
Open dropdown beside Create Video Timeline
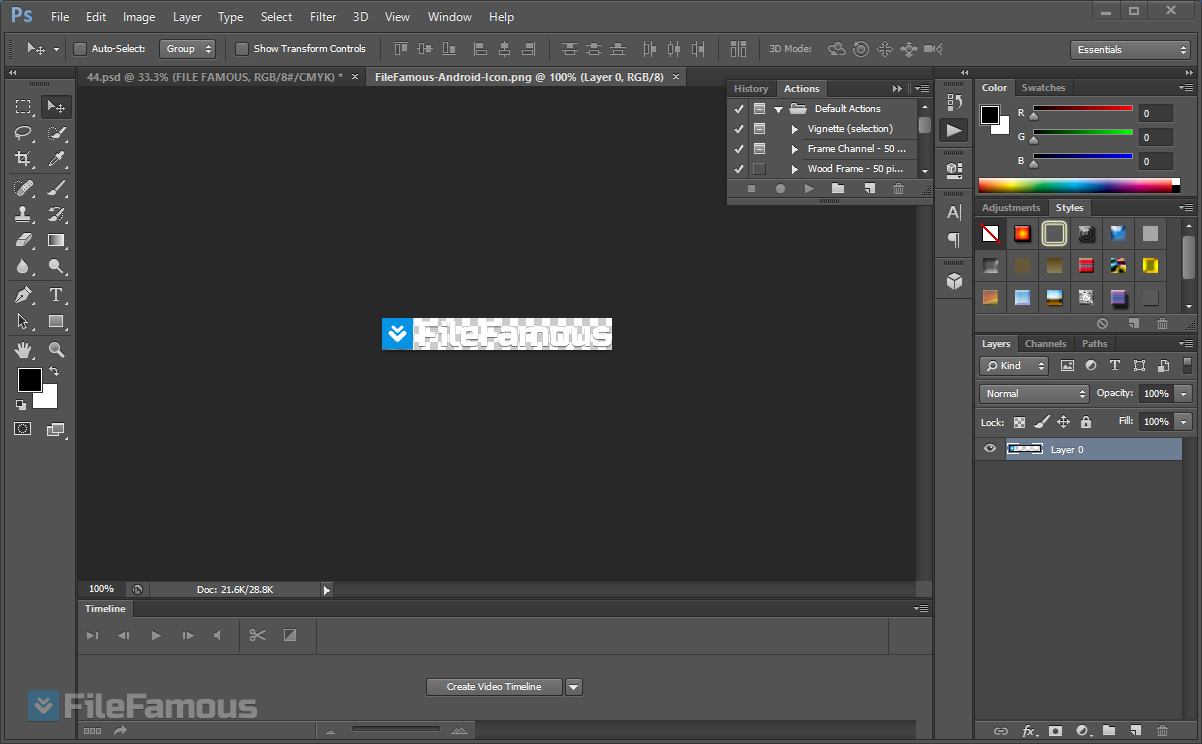[x=574, y=687]
